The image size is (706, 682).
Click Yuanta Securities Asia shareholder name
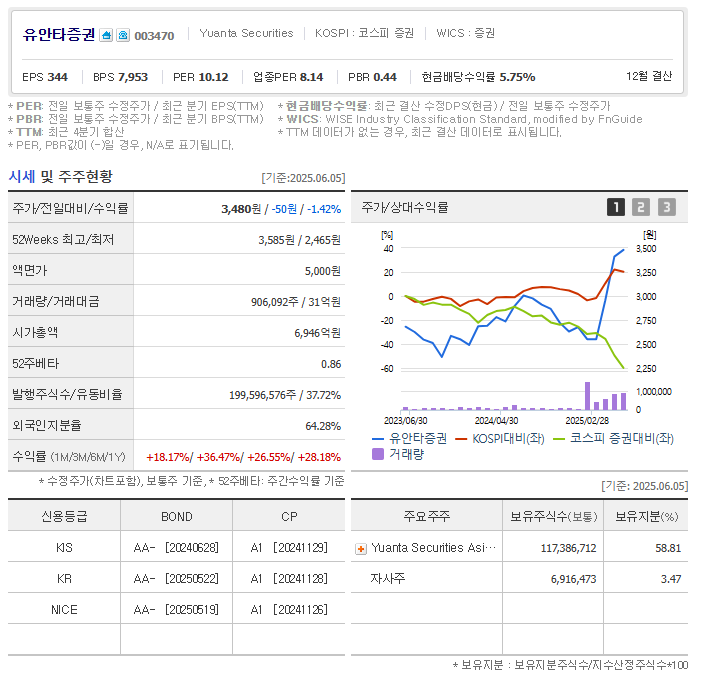coord(434,548)
